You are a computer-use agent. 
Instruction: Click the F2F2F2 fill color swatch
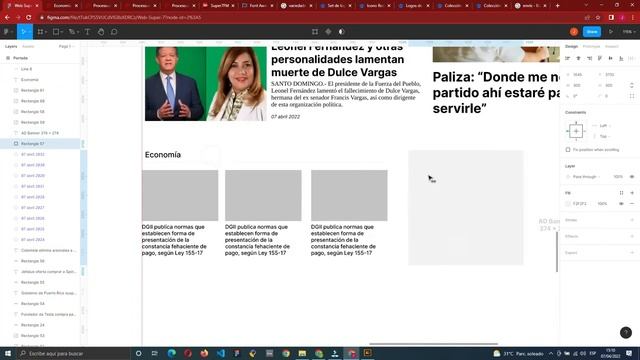[568, 203]
